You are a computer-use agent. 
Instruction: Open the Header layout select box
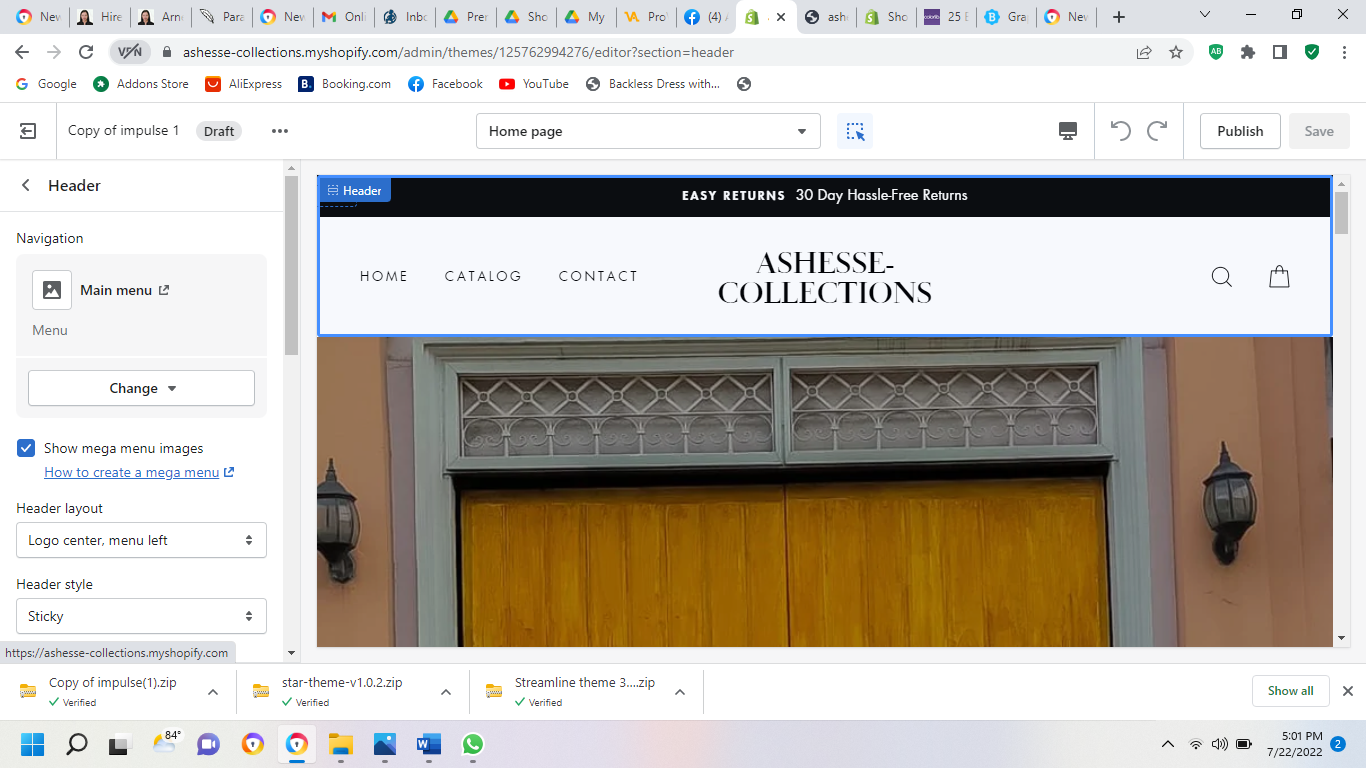[x=141, y=540]
